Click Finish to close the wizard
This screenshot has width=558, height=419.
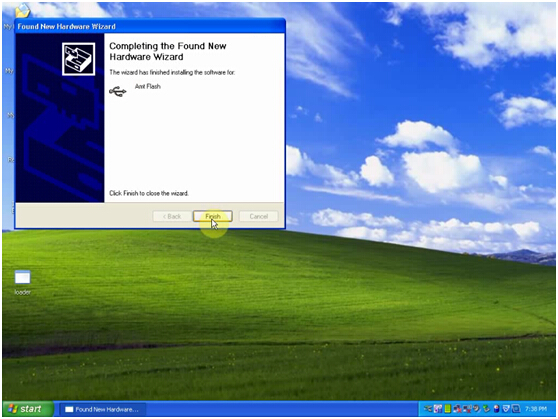click(212, 216)
